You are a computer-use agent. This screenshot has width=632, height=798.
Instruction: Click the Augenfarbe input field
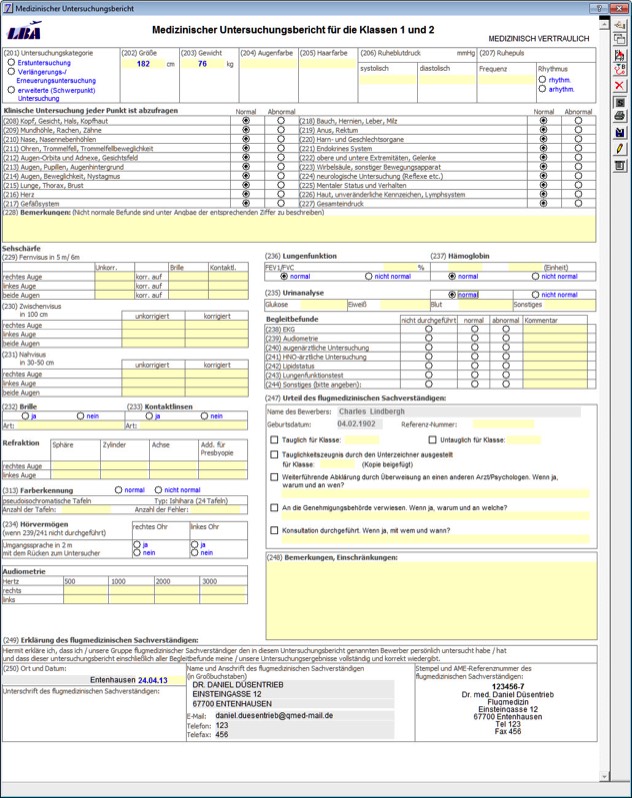[x=268, y=64]
